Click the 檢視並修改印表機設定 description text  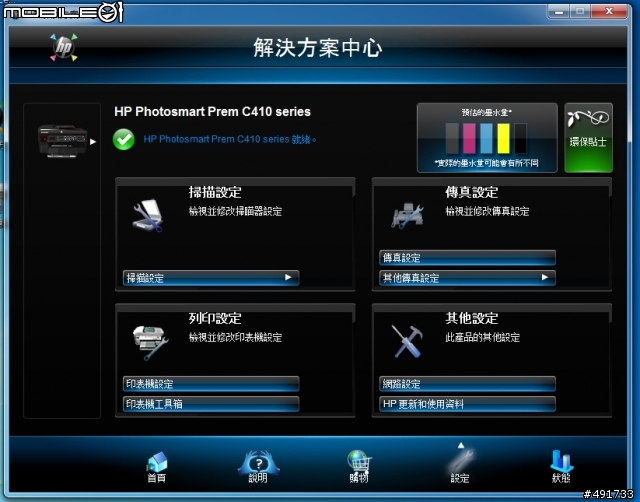(235, 338)
